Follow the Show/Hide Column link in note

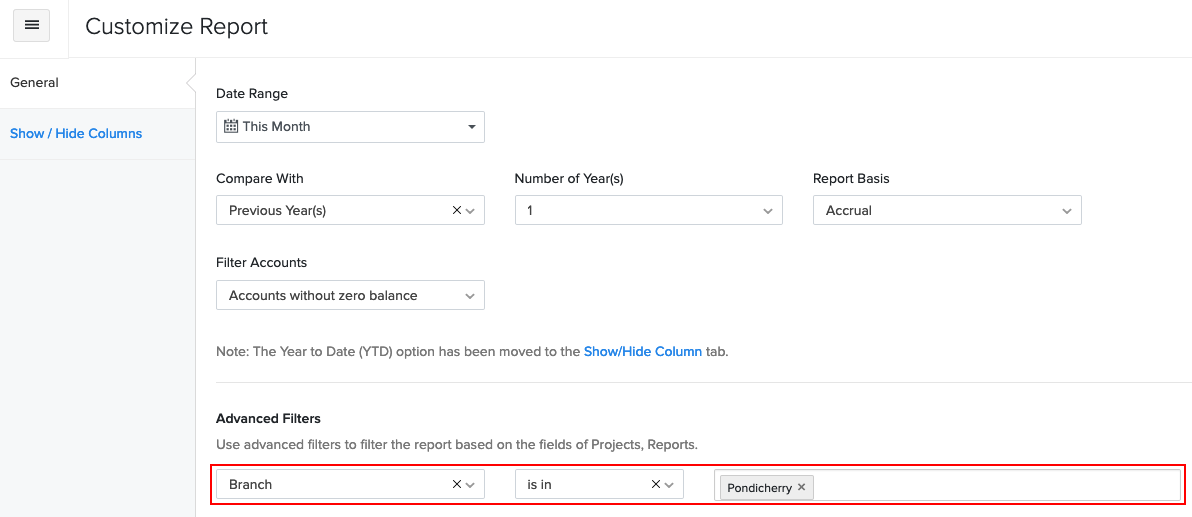click(x=642, y=352)
